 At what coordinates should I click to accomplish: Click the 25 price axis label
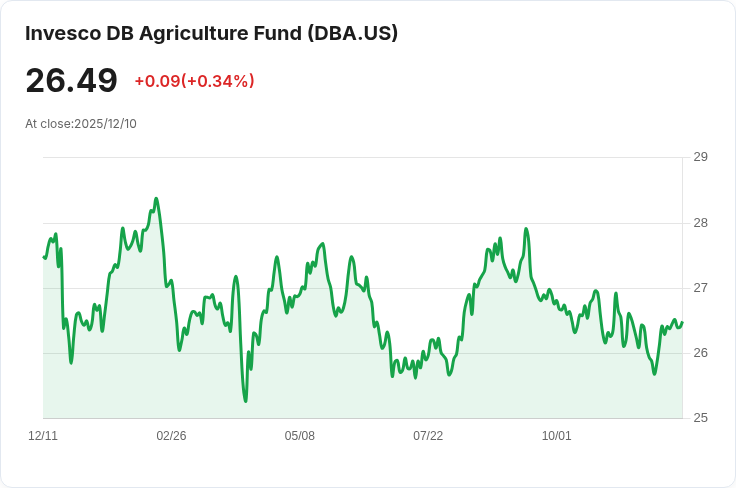pos(700,418)
